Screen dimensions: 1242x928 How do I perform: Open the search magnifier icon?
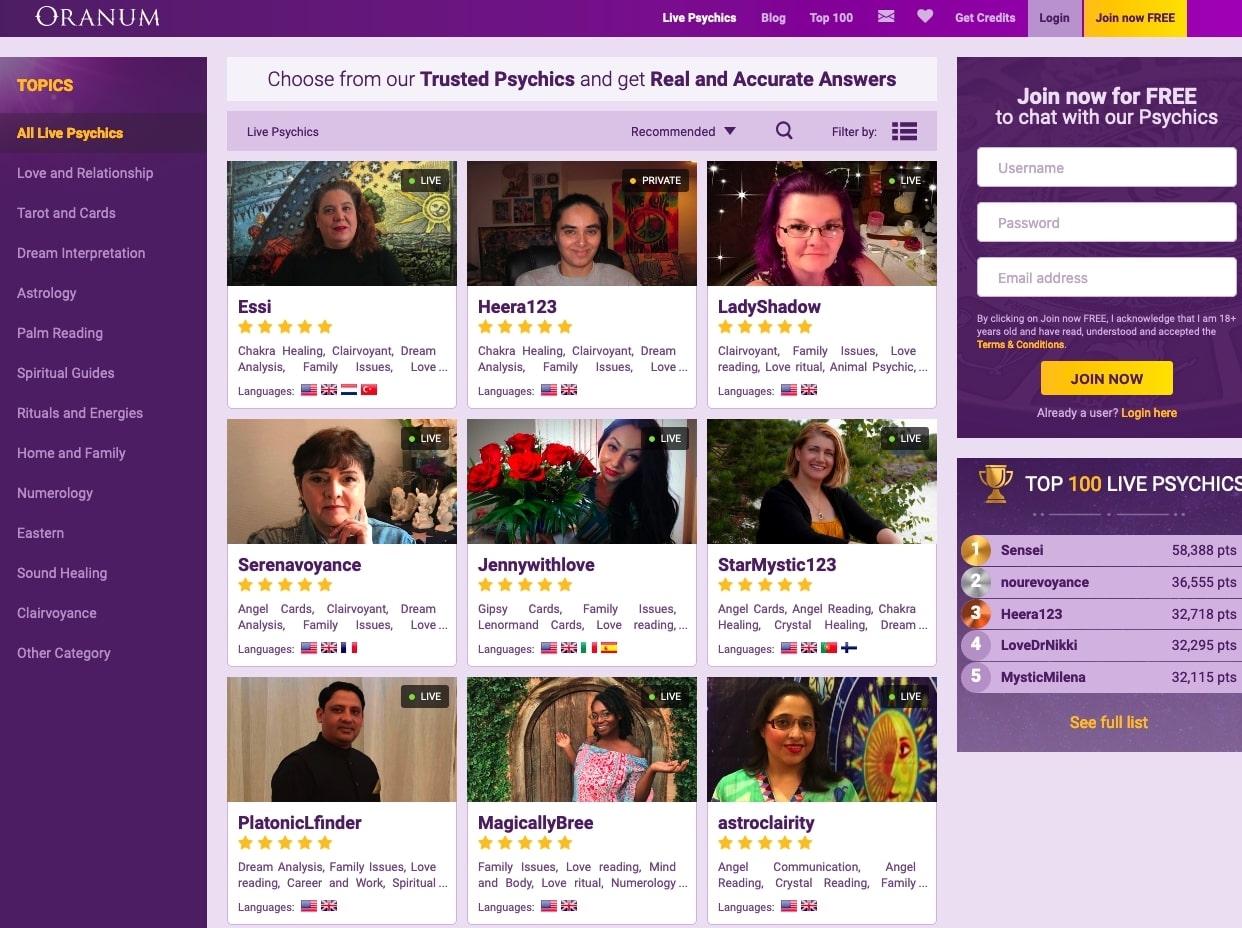784,130
